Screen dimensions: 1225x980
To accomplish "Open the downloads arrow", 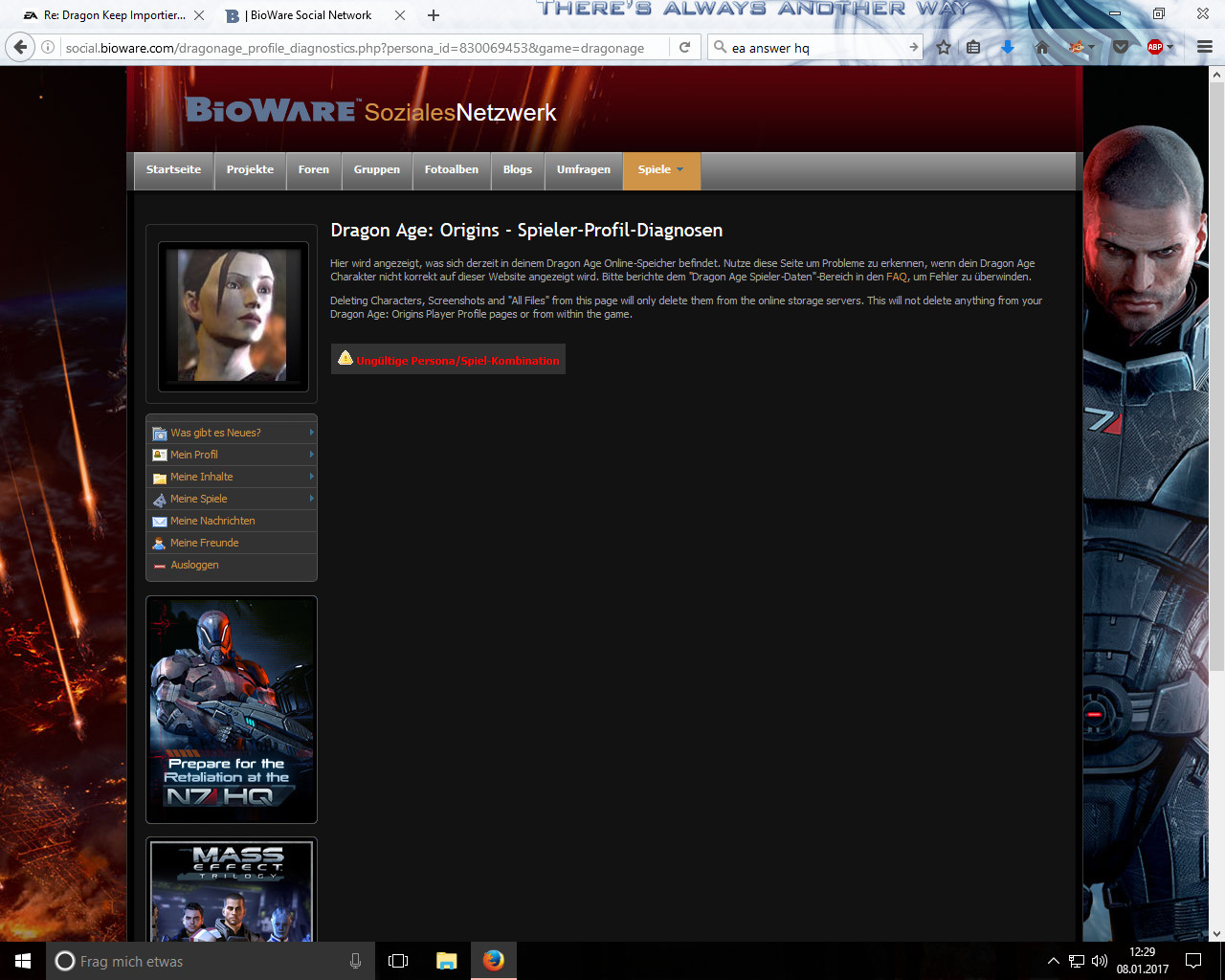I will point(1008,47).
